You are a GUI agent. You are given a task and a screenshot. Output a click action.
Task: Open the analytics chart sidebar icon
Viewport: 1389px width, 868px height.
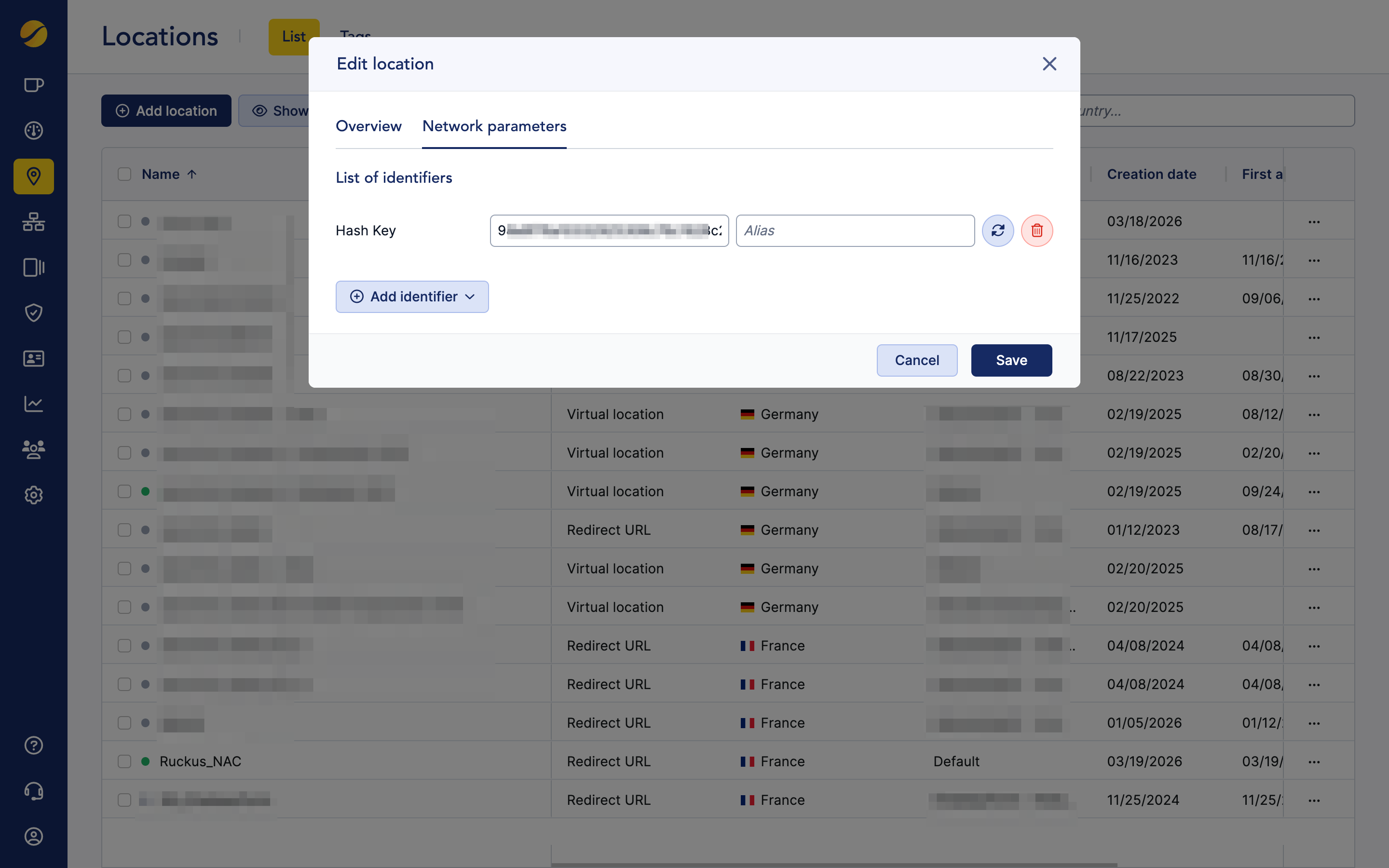(x=33, y=404)
